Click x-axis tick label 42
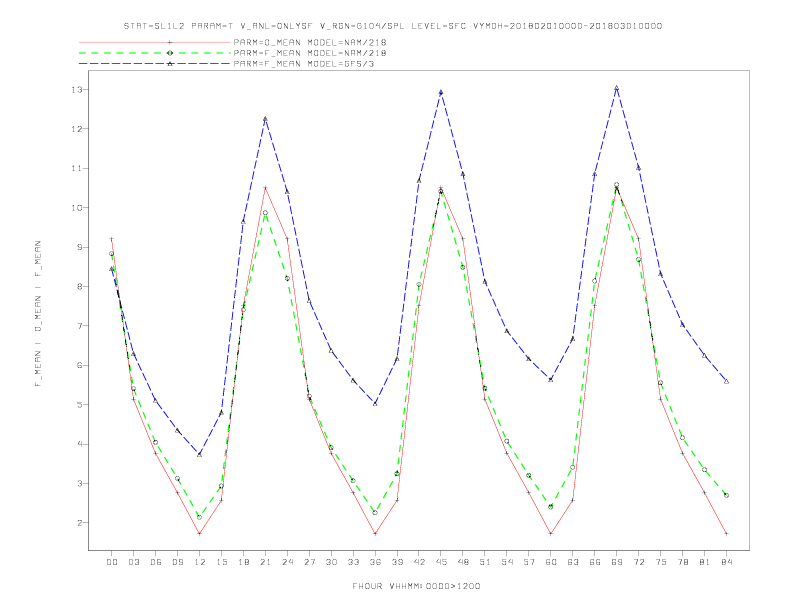 pos(419,562)
